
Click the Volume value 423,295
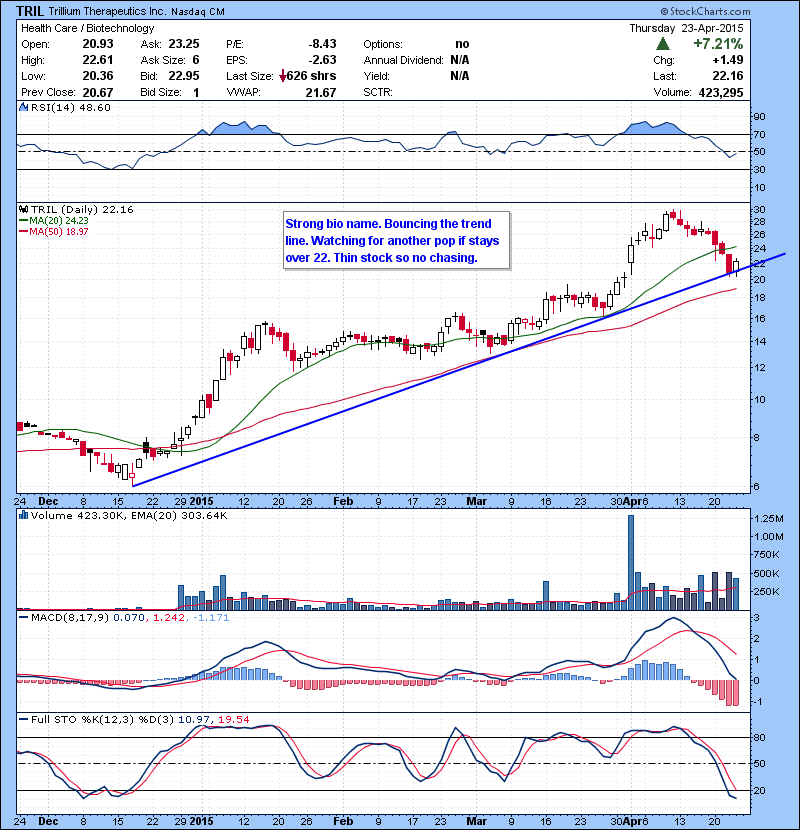pyautogui.click(x=721, y=93)
